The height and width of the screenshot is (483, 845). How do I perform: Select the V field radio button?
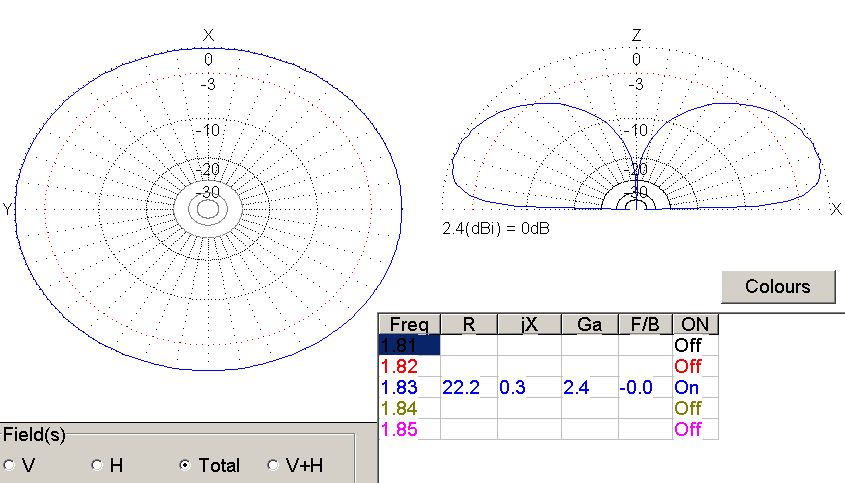coord(11,465)
